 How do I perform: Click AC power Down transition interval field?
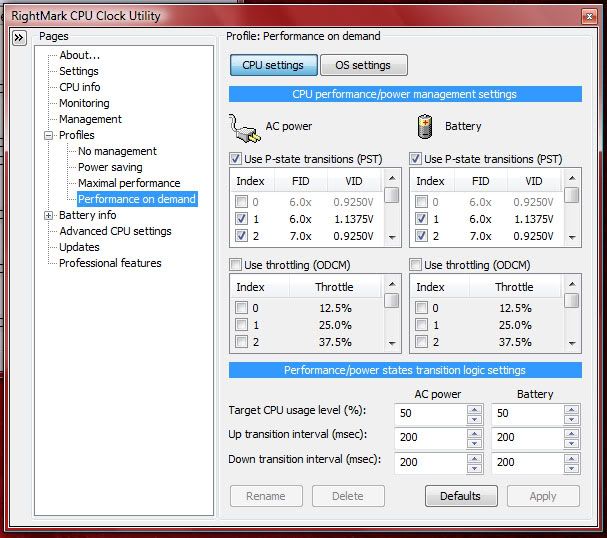pyautogui.click(x=430, y=462)
